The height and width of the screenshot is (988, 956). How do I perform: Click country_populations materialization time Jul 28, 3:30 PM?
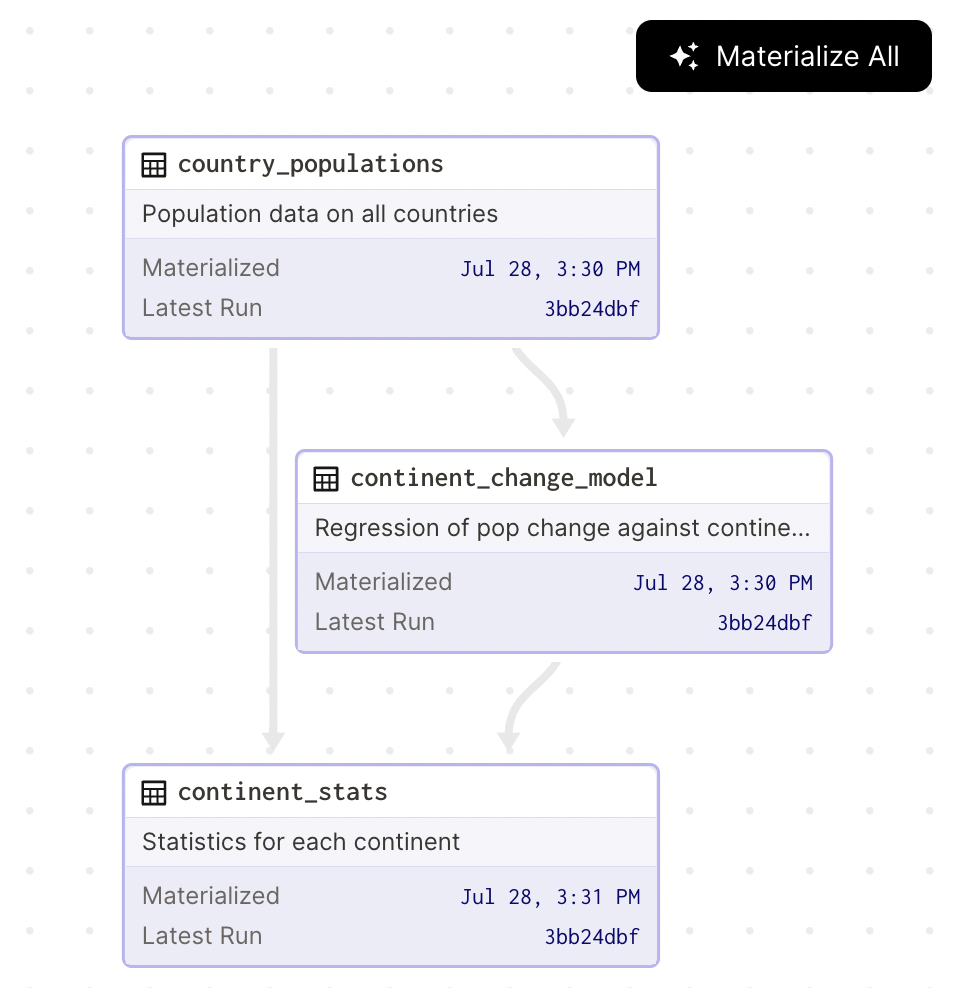point(550,269)
